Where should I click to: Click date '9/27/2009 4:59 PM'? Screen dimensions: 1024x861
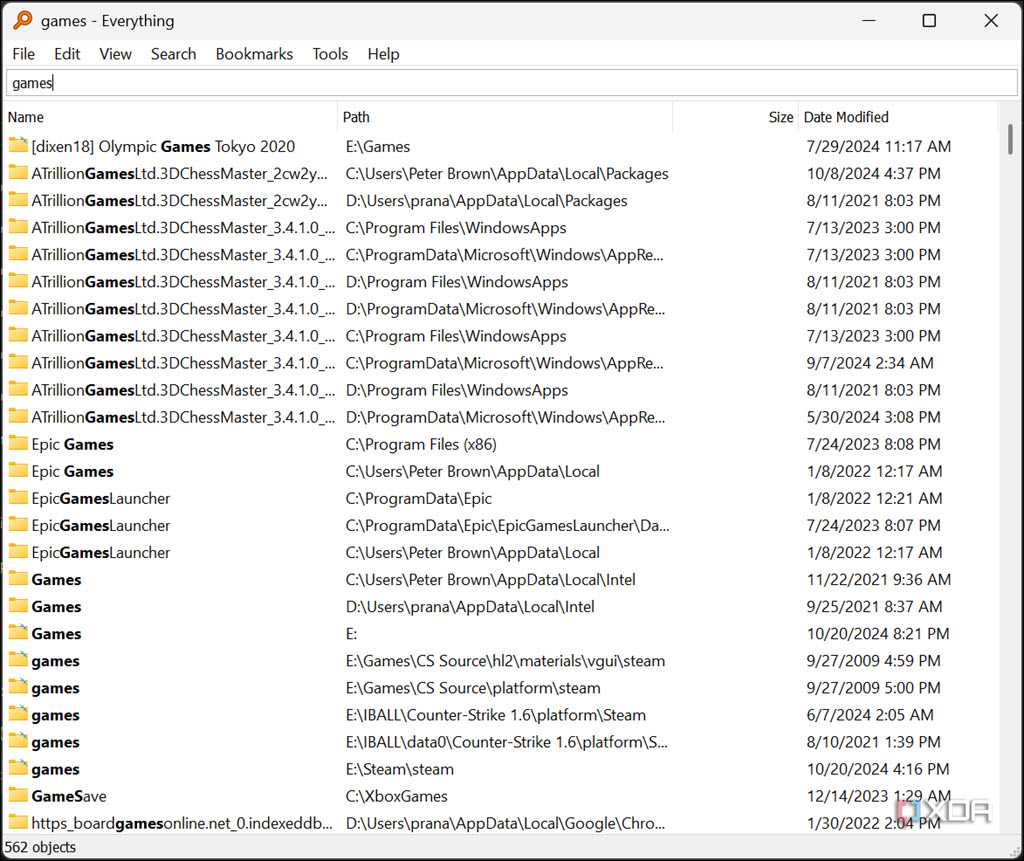click(x=873, y=661)
